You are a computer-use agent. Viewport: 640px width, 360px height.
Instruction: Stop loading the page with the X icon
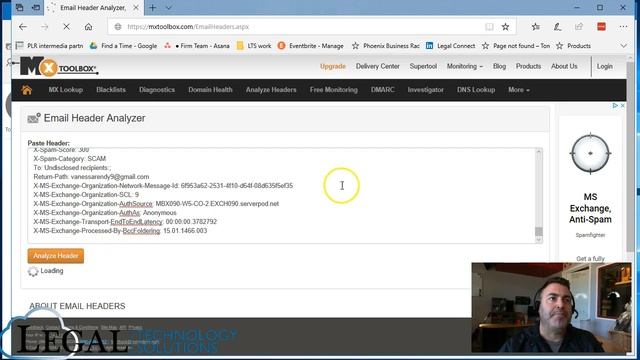click(x=66, y=27)
